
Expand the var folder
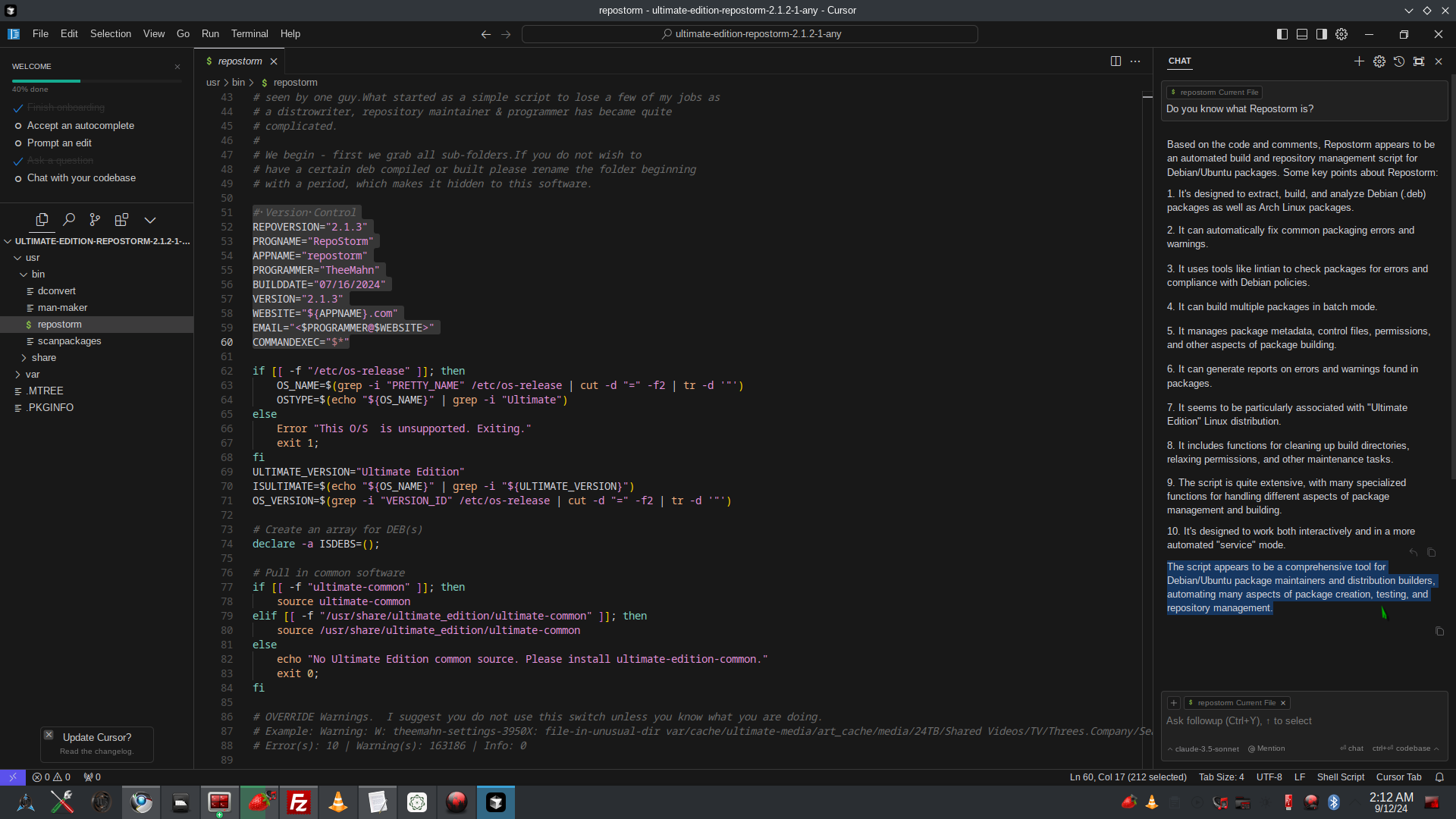tap(97, 375)
